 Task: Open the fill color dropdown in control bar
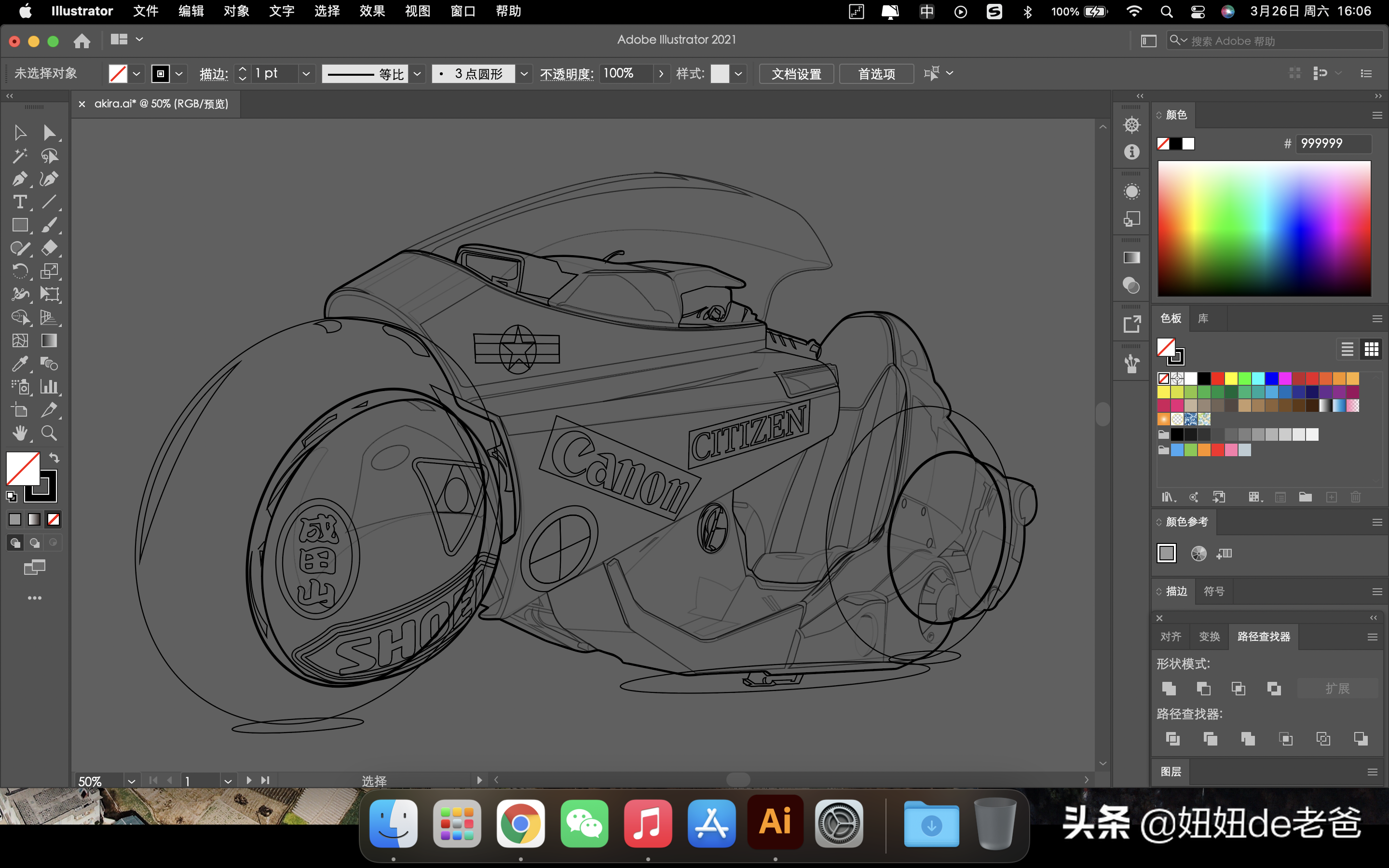(x=136, y=73)
